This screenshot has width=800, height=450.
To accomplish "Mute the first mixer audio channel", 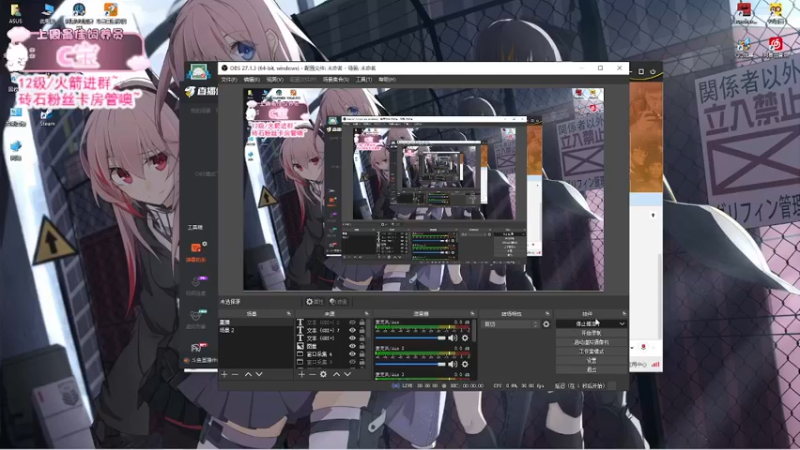I will 452,338.
